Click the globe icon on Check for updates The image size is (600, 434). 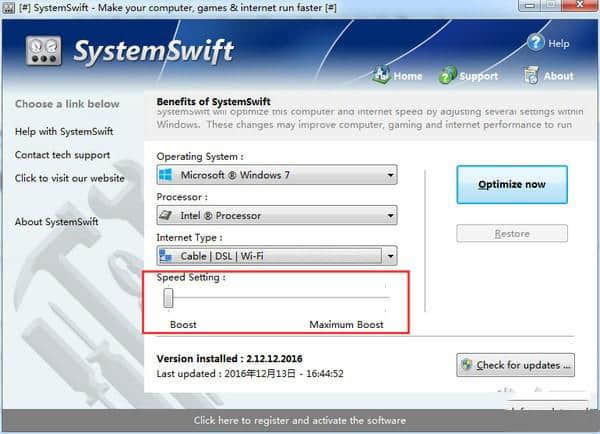click(x=466, y=364)
